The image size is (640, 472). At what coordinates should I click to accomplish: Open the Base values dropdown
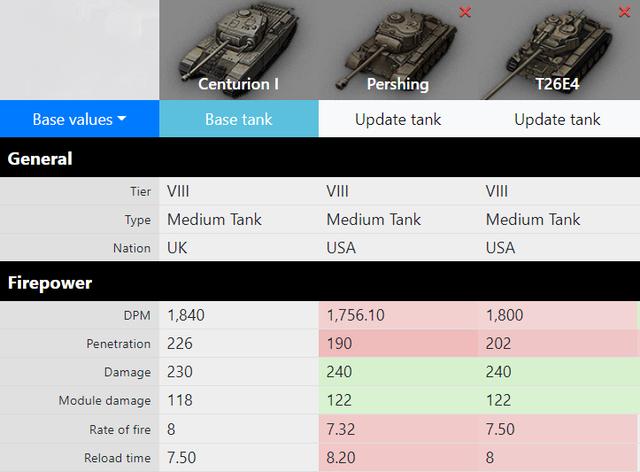click(x=80, y=119)
